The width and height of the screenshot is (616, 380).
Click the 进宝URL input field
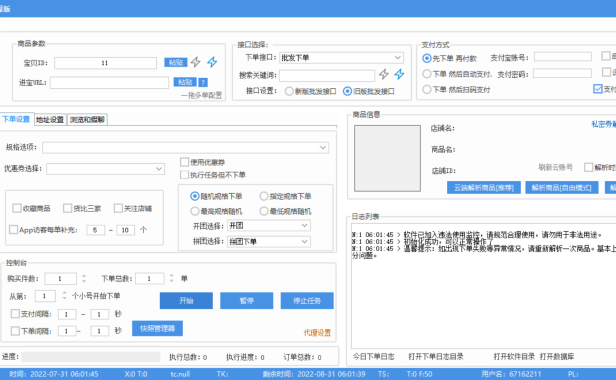pyautogui.click(x=109, y=83)
